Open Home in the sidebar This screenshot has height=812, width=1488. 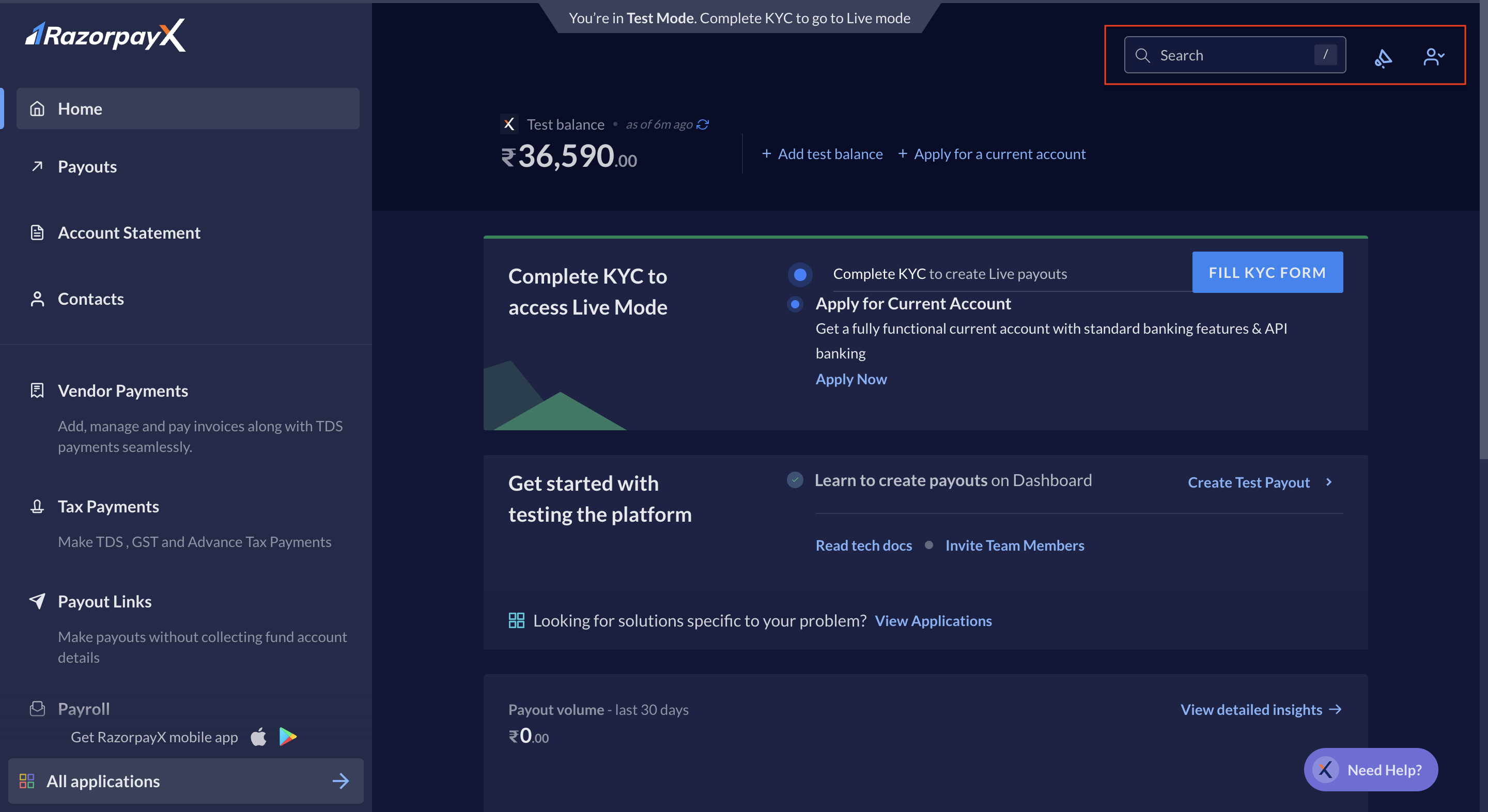188,108
